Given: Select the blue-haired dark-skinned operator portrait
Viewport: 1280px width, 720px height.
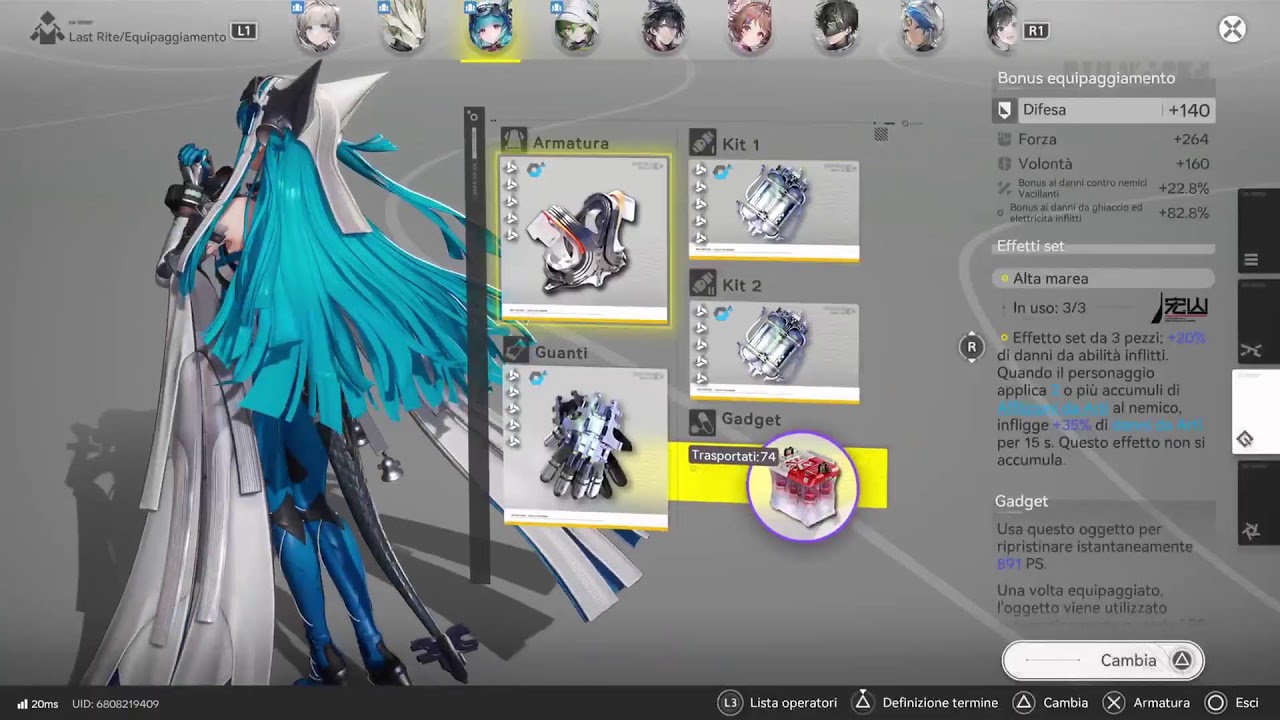Looking at the screenshot, I should pos(922,27).
